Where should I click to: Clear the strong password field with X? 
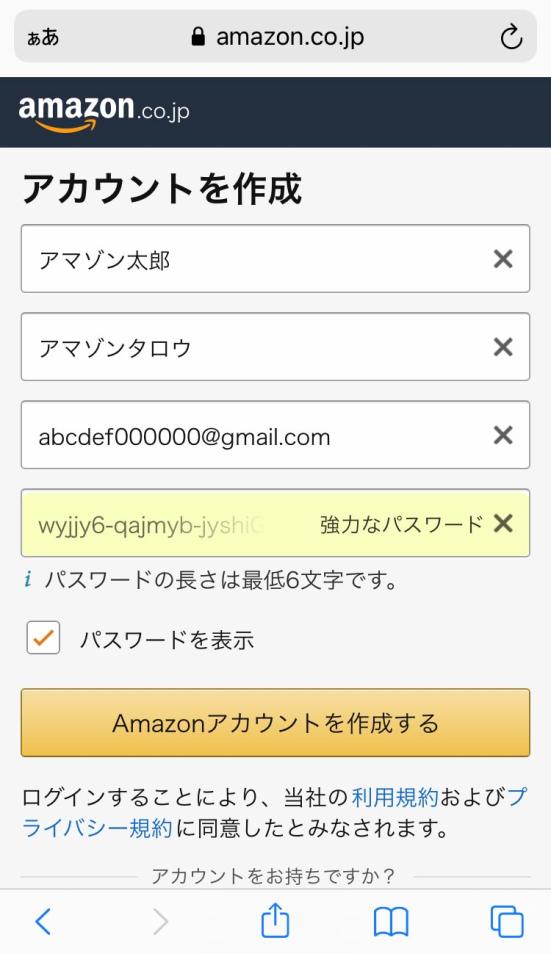tap(503, 523)
